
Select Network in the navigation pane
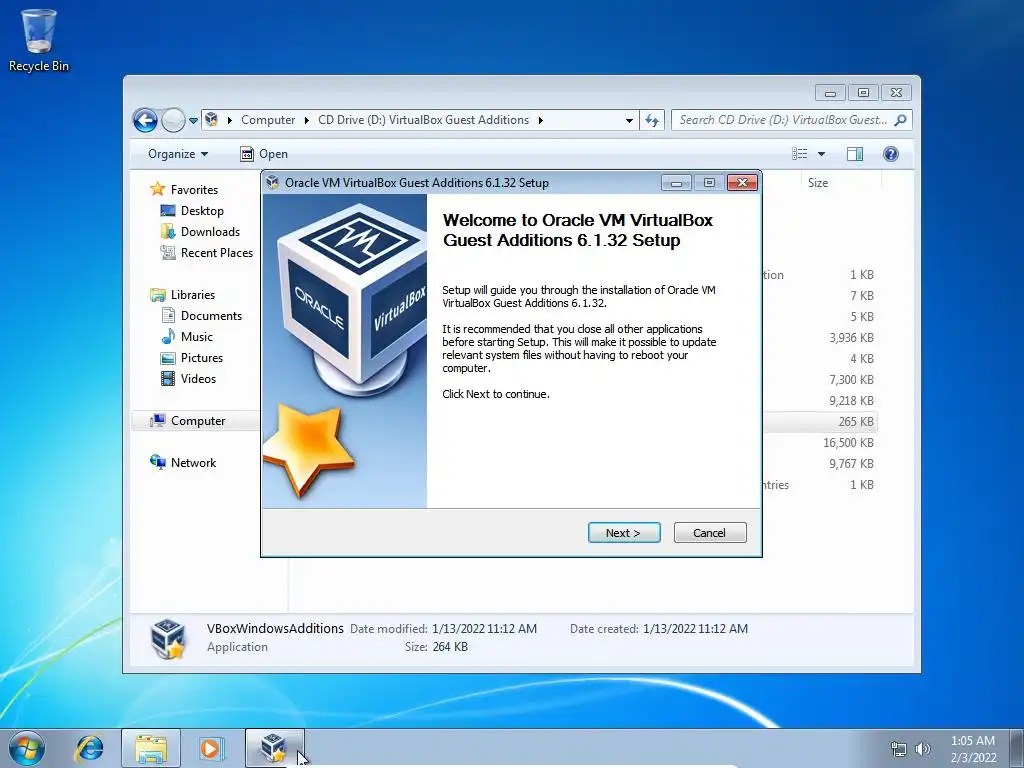coord(193,463)
